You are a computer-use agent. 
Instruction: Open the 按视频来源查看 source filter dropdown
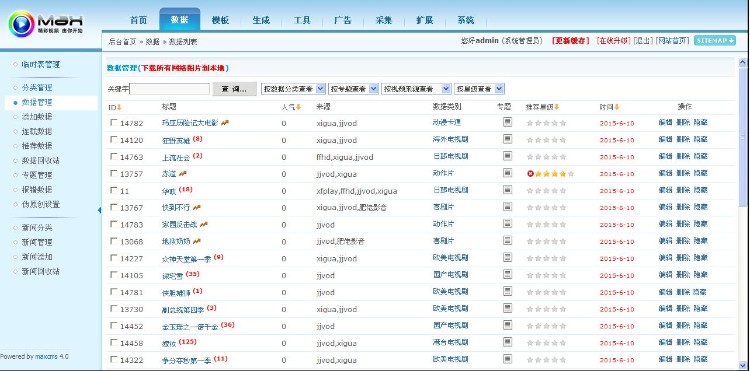tap(416, 89)
